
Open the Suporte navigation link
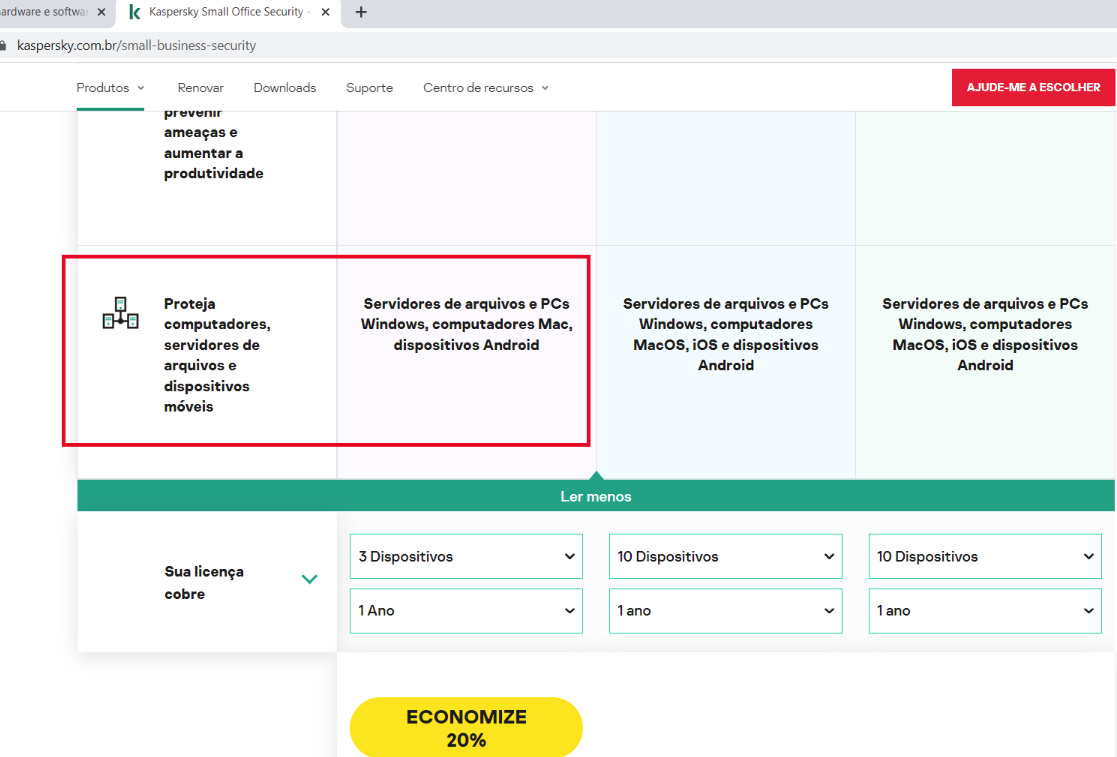pyautogui.click(x=369, y=88)
